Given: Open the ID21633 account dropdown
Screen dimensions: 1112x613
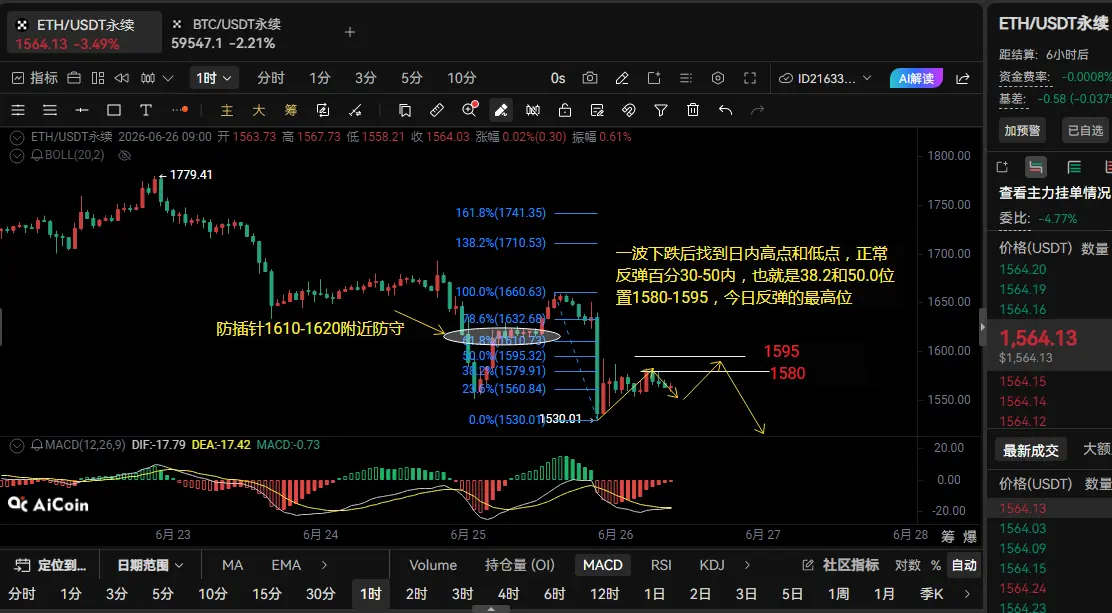Looking at the screenshot, I should click(x=825, y=78).
